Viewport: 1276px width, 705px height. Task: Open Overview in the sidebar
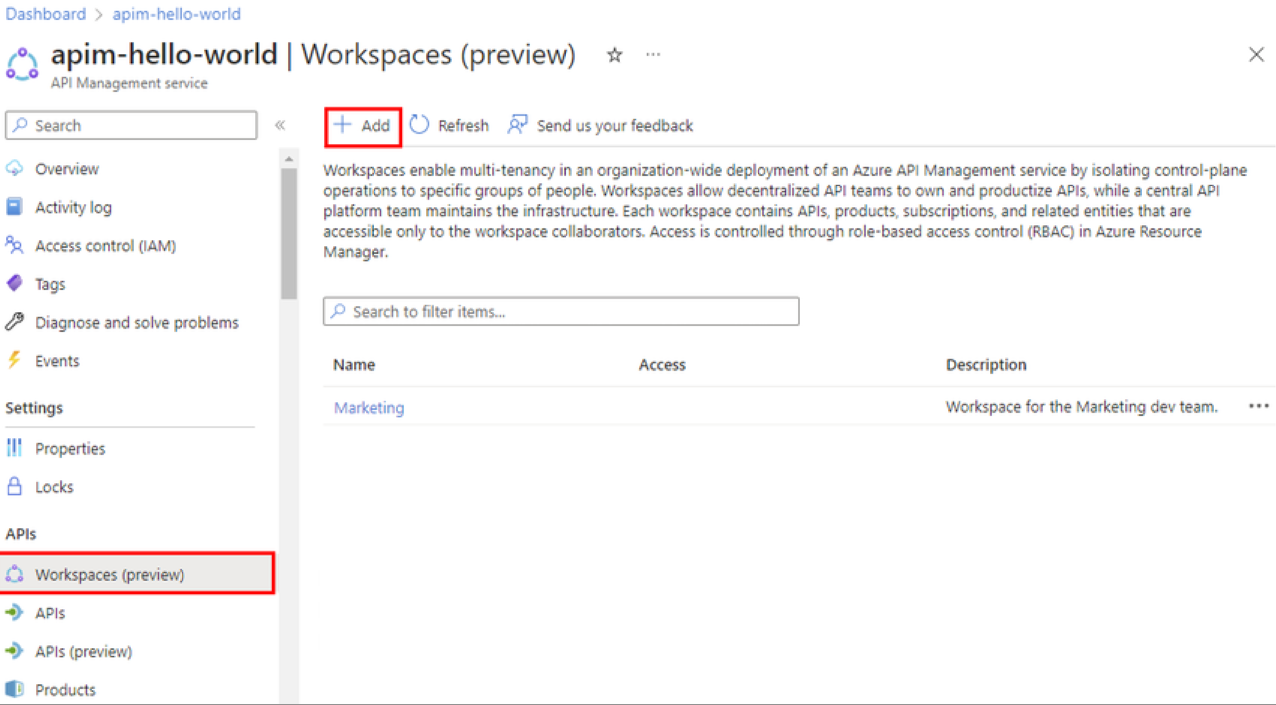coord(66,169)
